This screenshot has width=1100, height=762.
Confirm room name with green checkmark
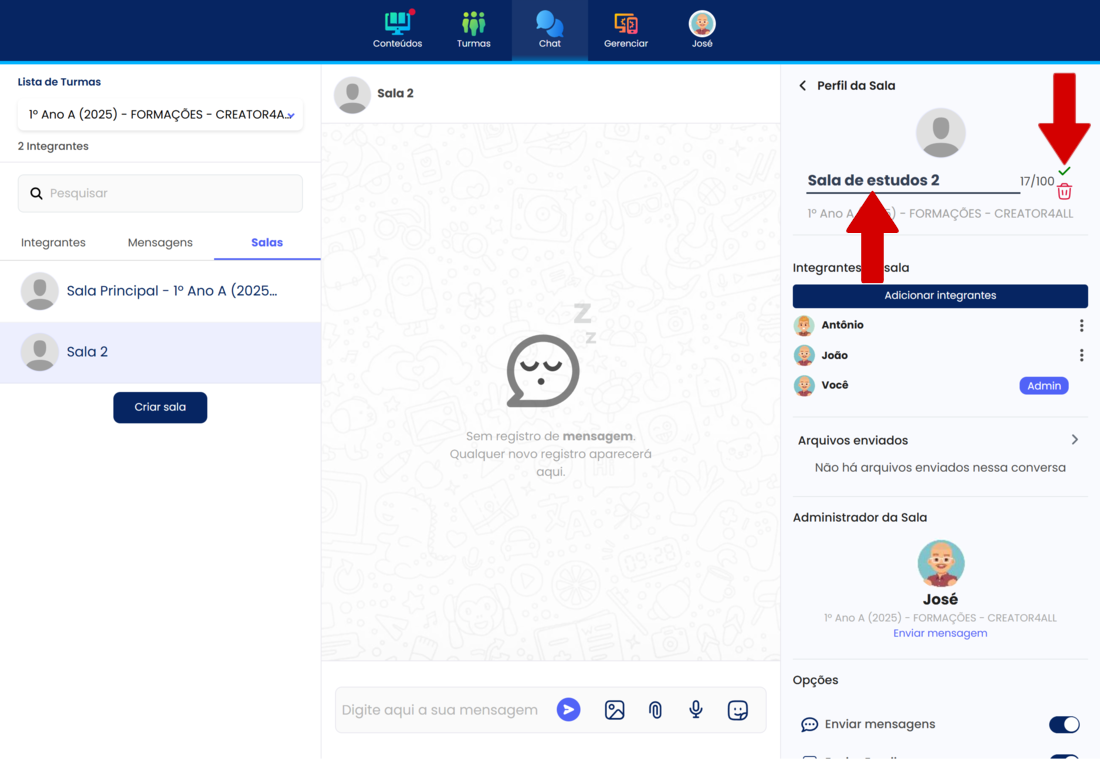[x=1064, y=172]
